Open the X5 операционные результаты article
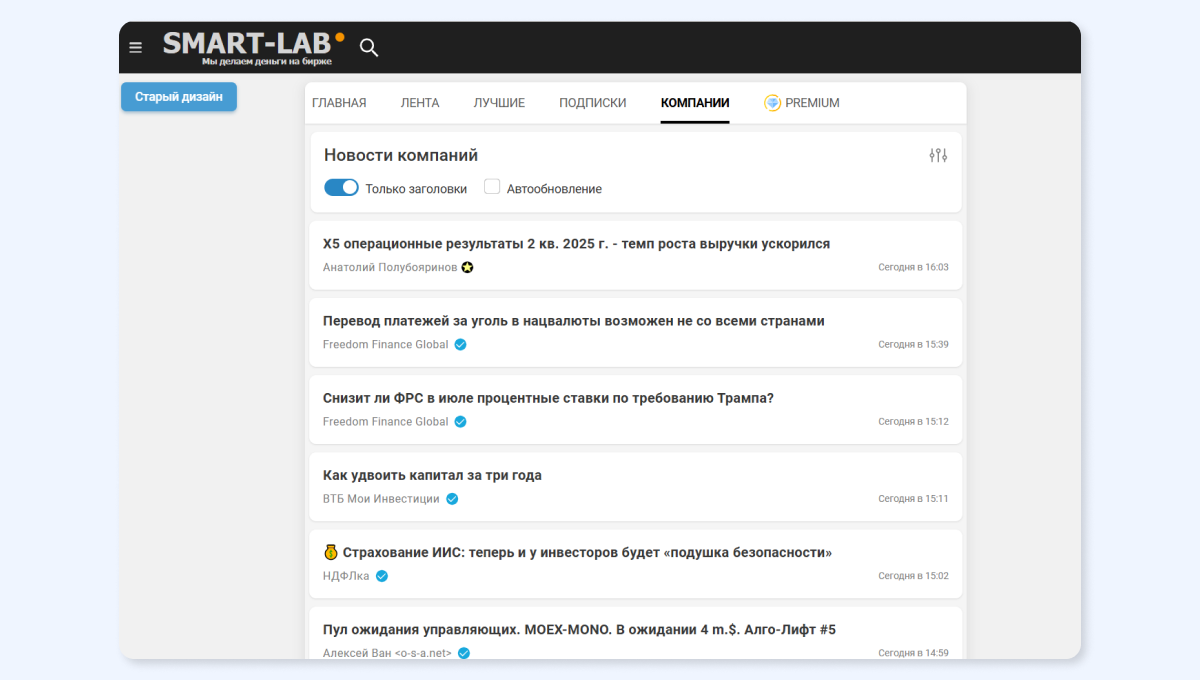Image resolution: width=1200 pixels, height=680 pixels. click(x=576, y=244)
